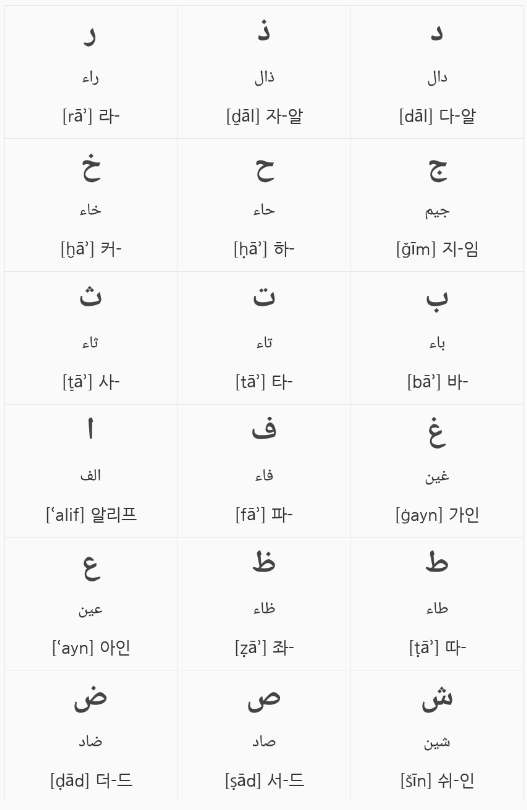Screen dimensions: 527x810
Task: Select the alif cell labeled 알리프
Action: click(91, 471)
